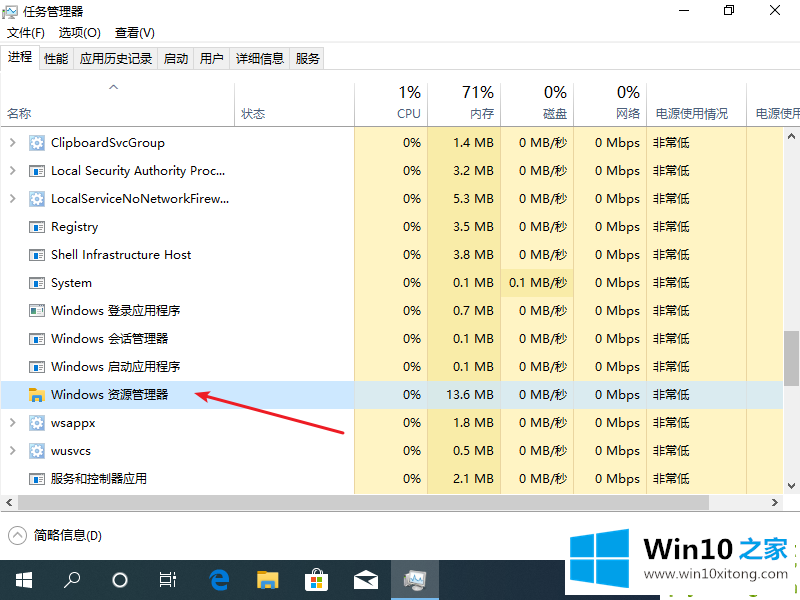Screen dimensions: 800x600
Task: Open Task View on taskbar
Action: [167, 580]
